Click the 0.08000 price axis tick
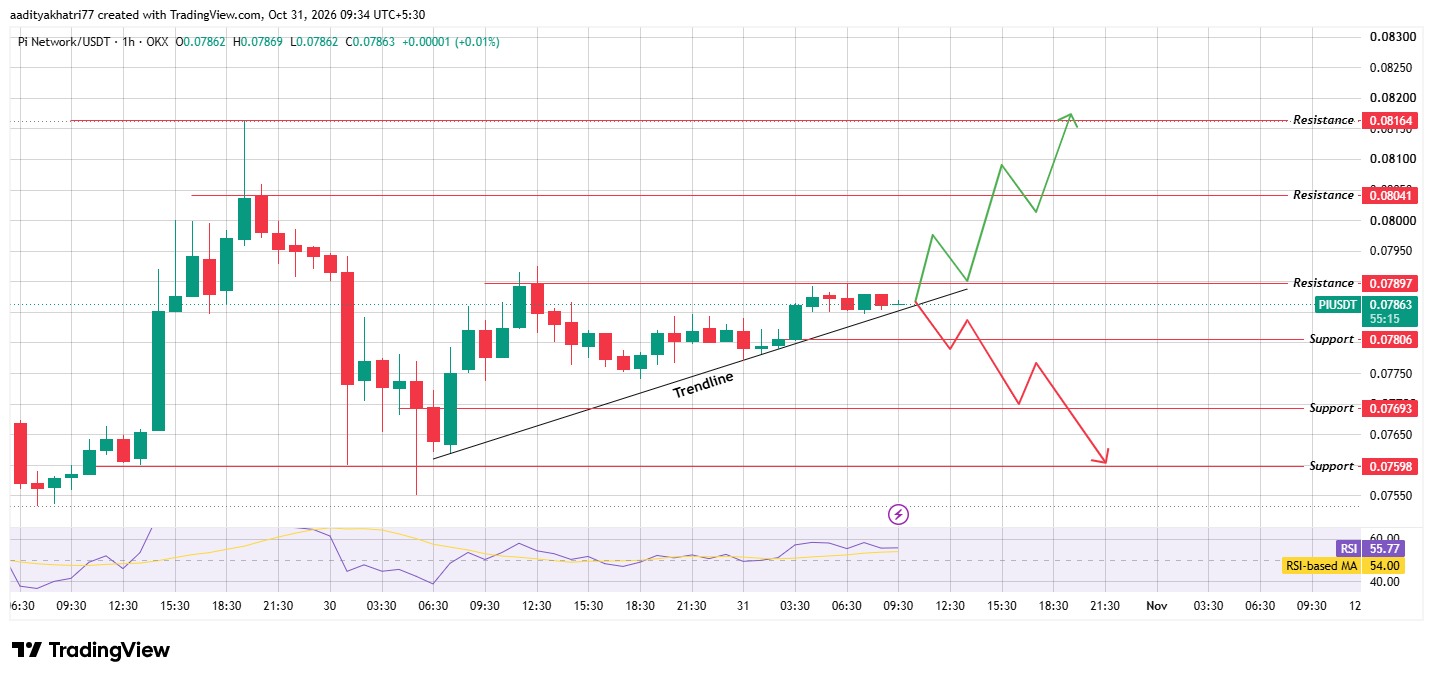The width and height of the screenshot is (1433, 680). click(1391, 221)
